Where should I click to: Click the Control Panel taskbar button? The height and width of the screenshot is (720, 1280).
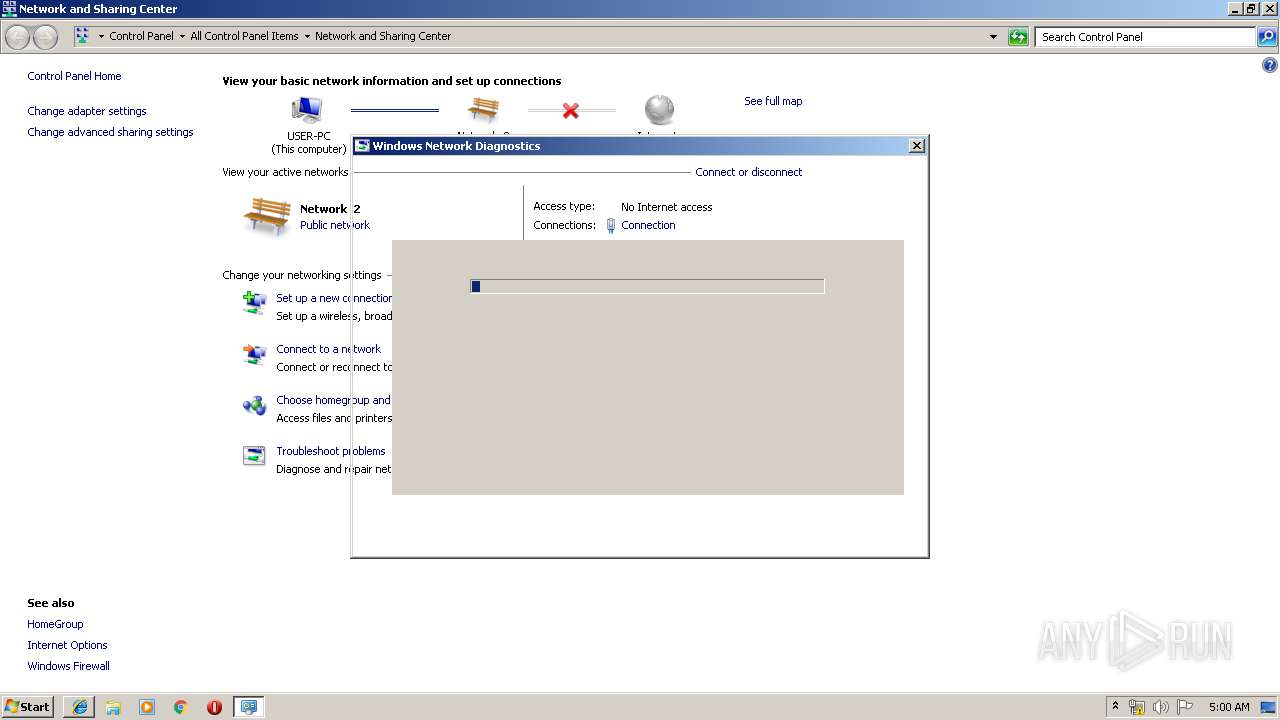pos(248,707)
